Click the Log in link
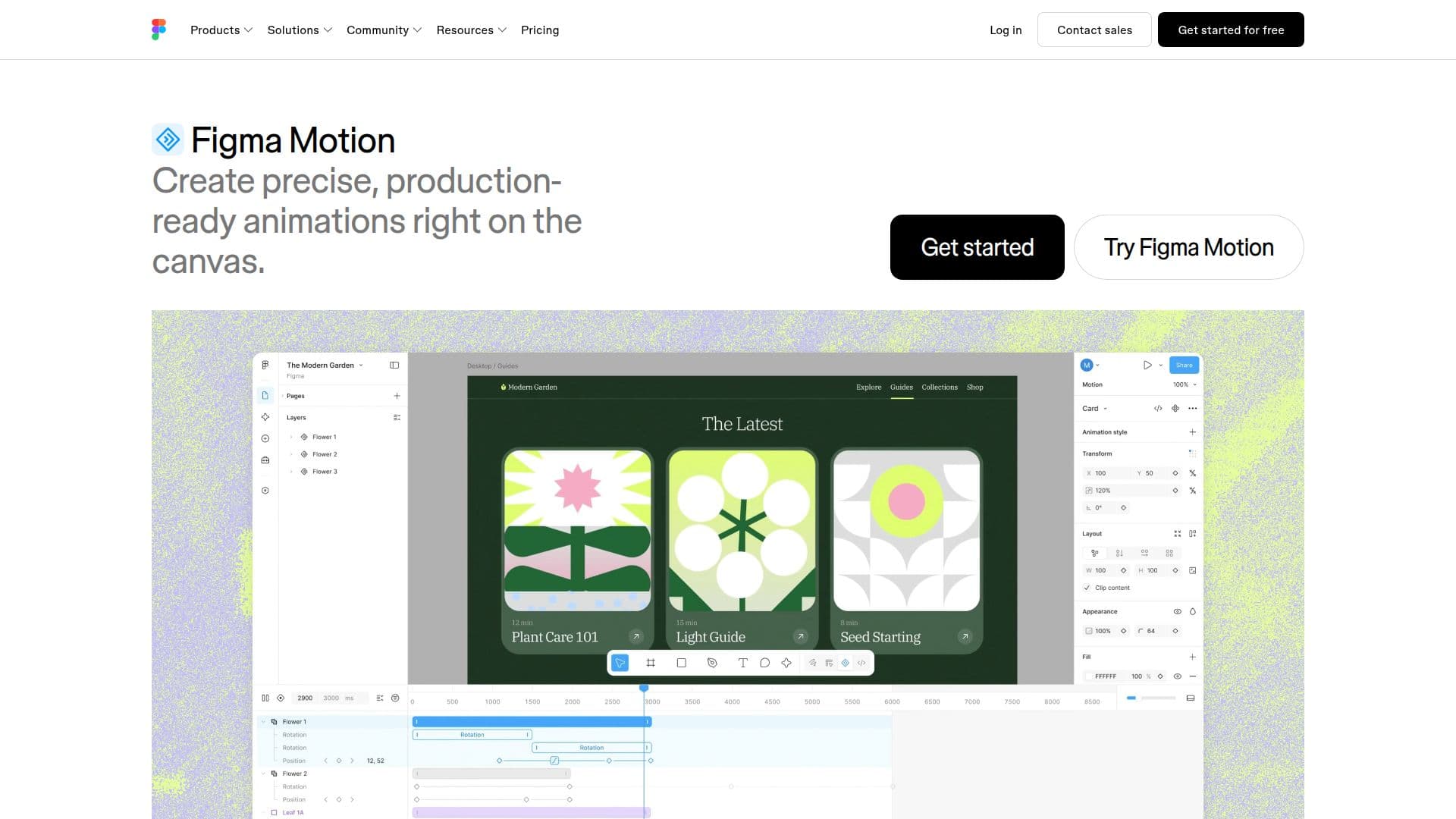1456x819 pixels. [x=1006, y=30]
